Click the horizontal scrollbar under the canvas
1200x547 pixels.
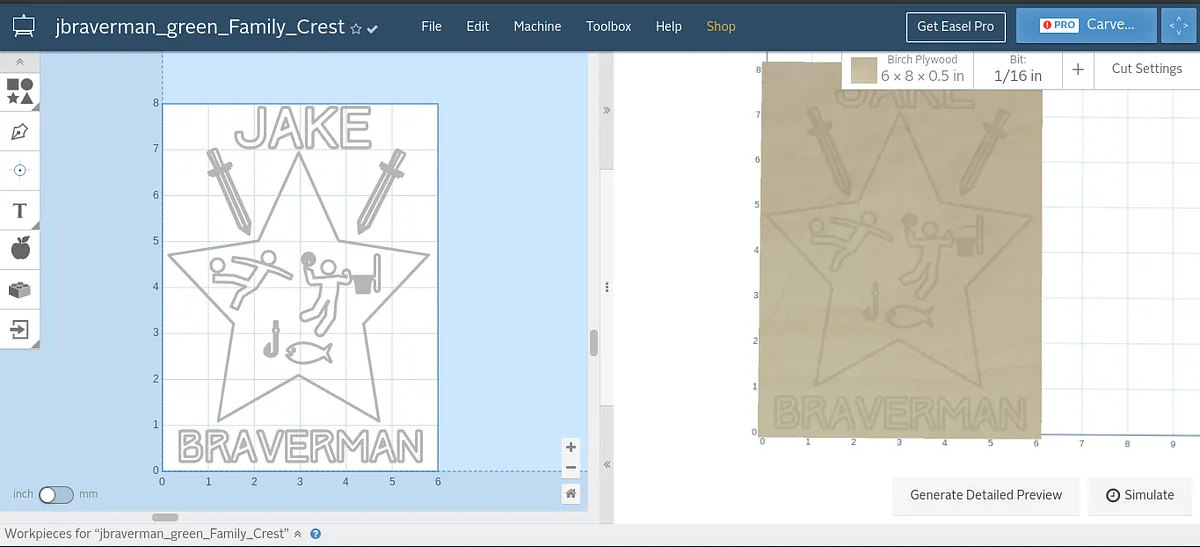165,517
